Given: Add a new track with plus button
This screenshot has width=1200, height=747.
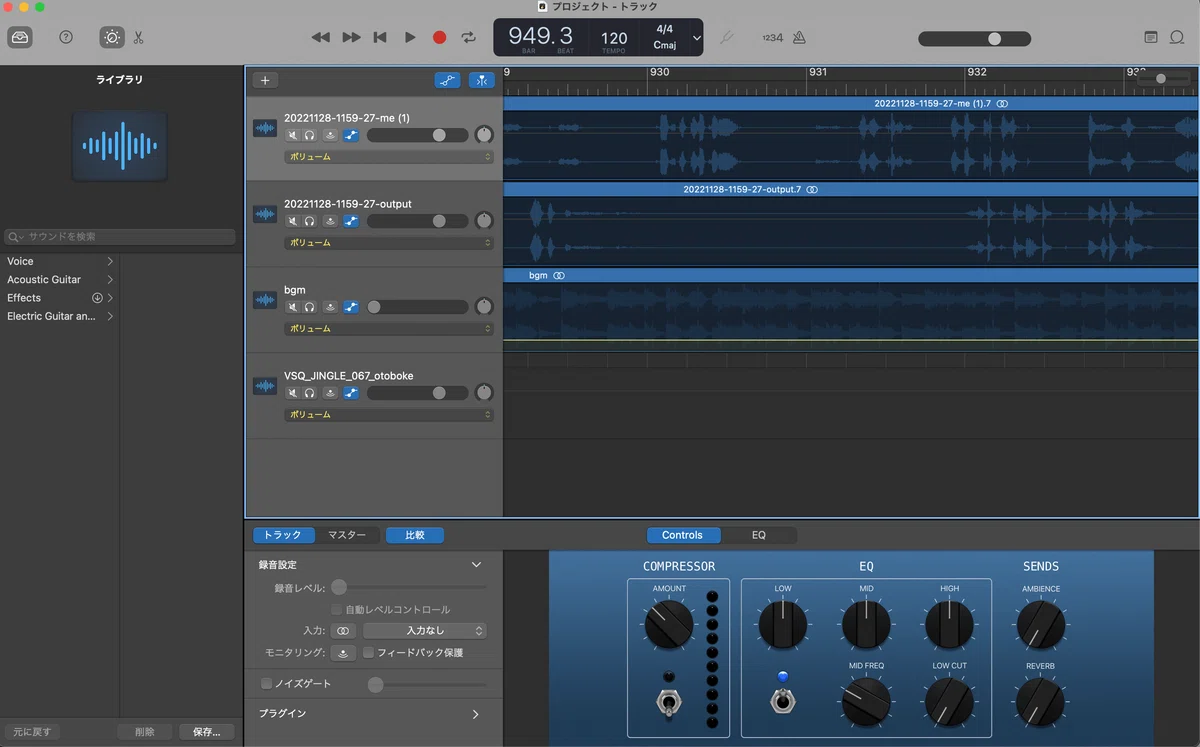Looking at the screenshot, I should point(265,80).
